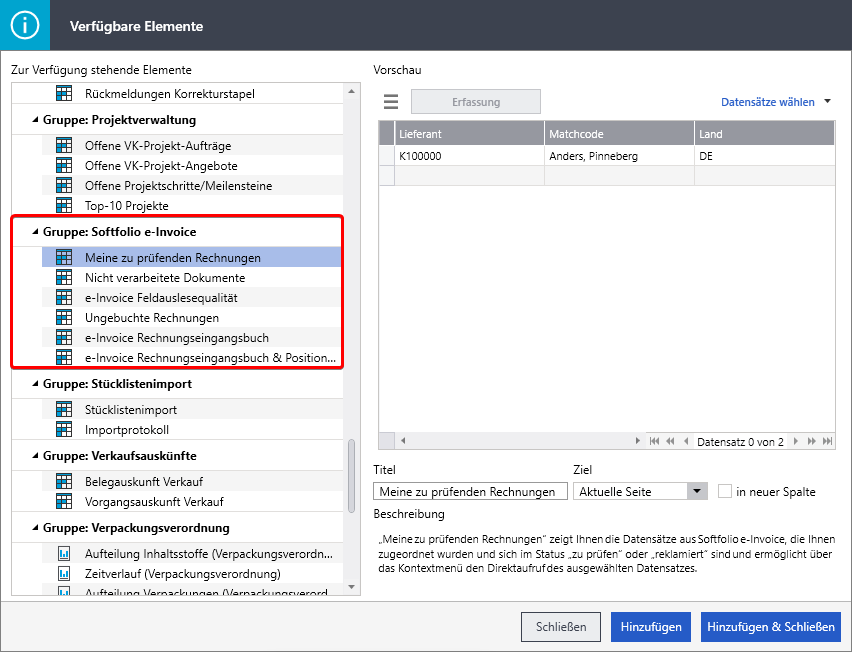Viewport: 852px width, 652px height.
Task: Click table icon beside Ungebuchte Rechnungen
Action: point(64,318)
